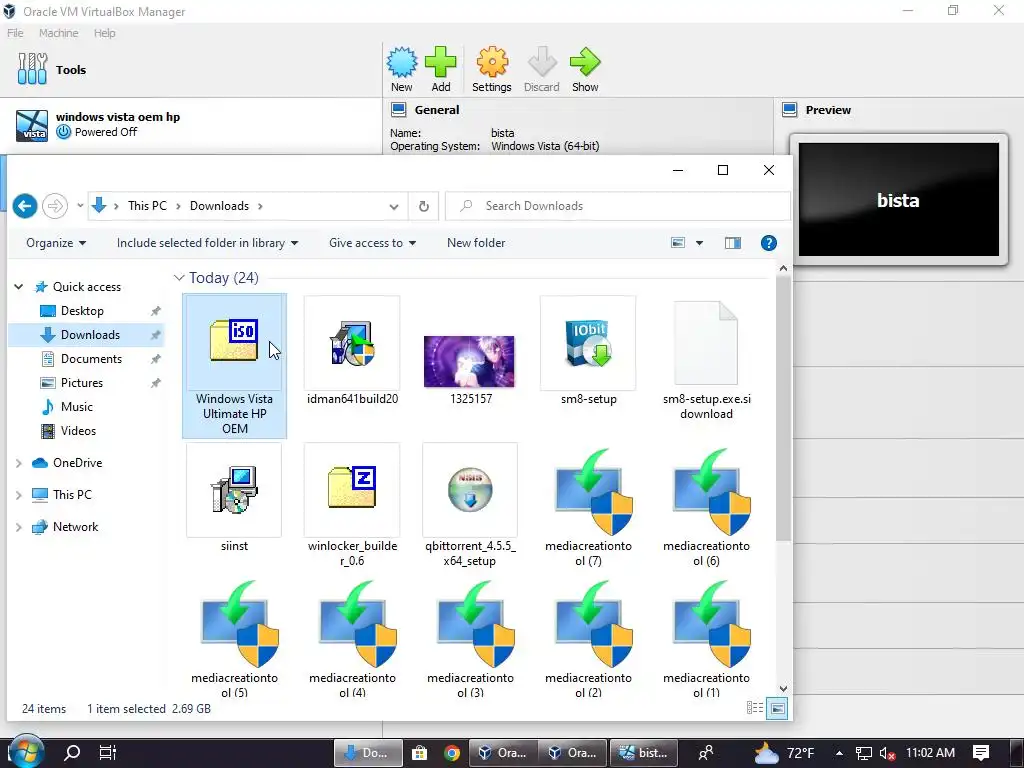Image resolution: width=1024 pixels, height=768 pixels.
Task: Click the Add machine green plus icon
Action: pyautogui.click(x=441, y=69)
